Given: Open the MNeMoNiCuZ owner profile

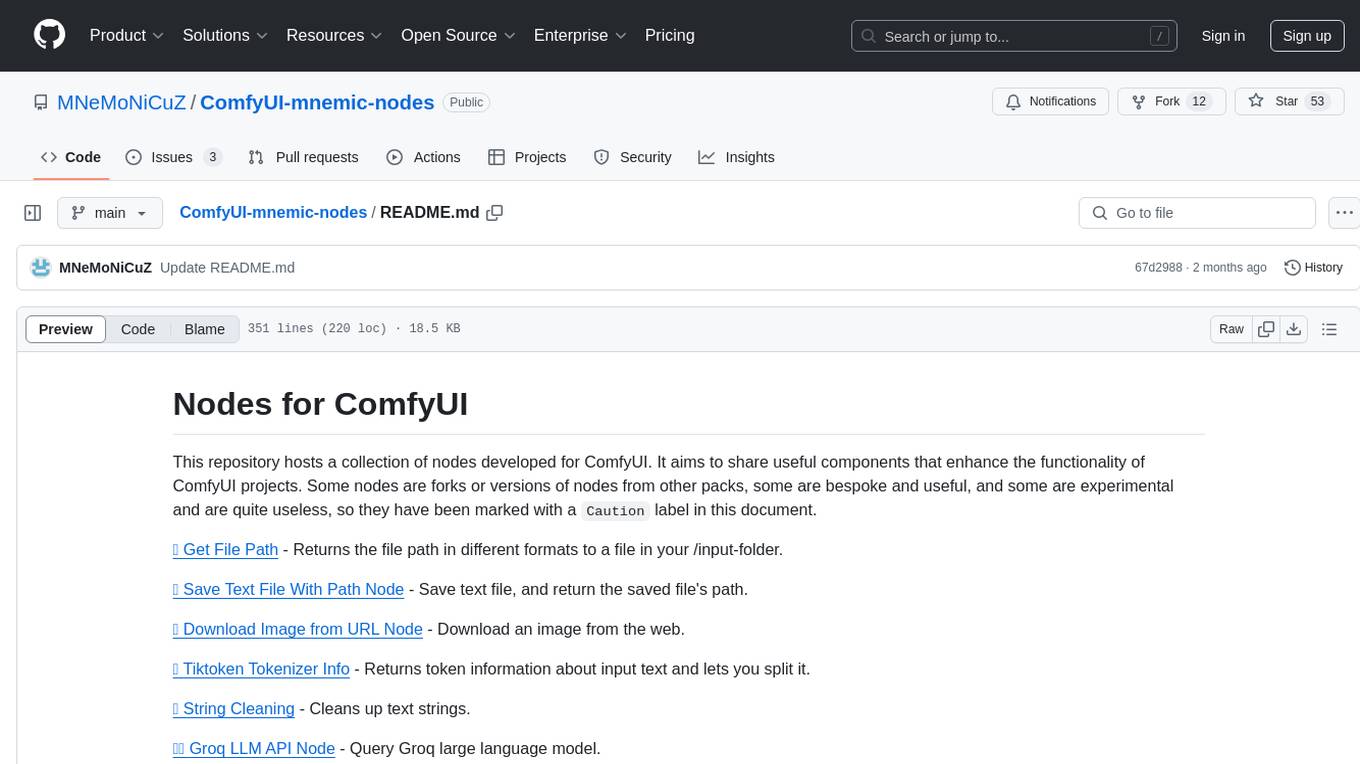Looking at the screenshot, I should [x=121, y=102].
